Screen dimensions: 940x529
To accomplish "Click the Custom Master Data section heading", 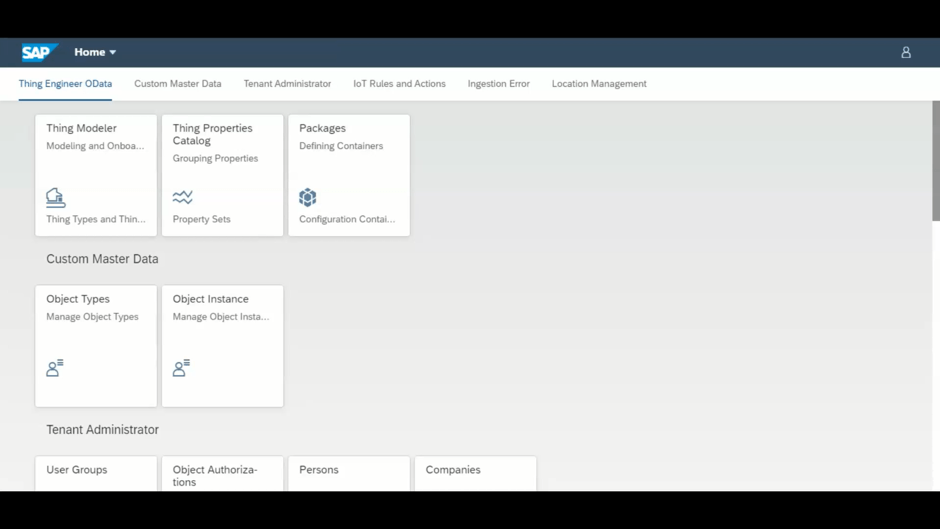I will click(103, 259).
